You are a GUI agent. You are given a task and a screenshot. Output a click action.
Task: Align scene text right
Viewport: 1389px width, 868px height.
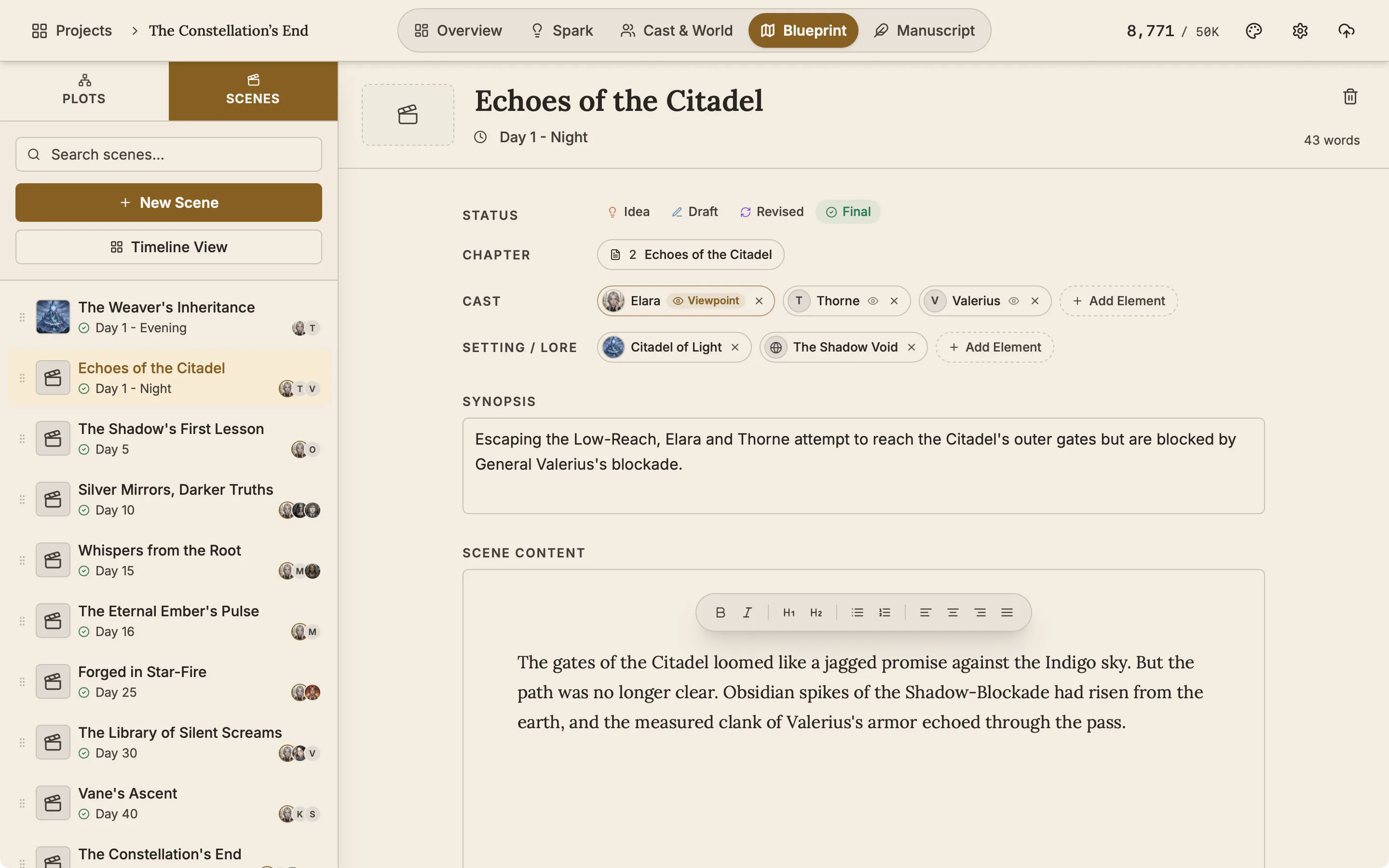pos(980,612)
